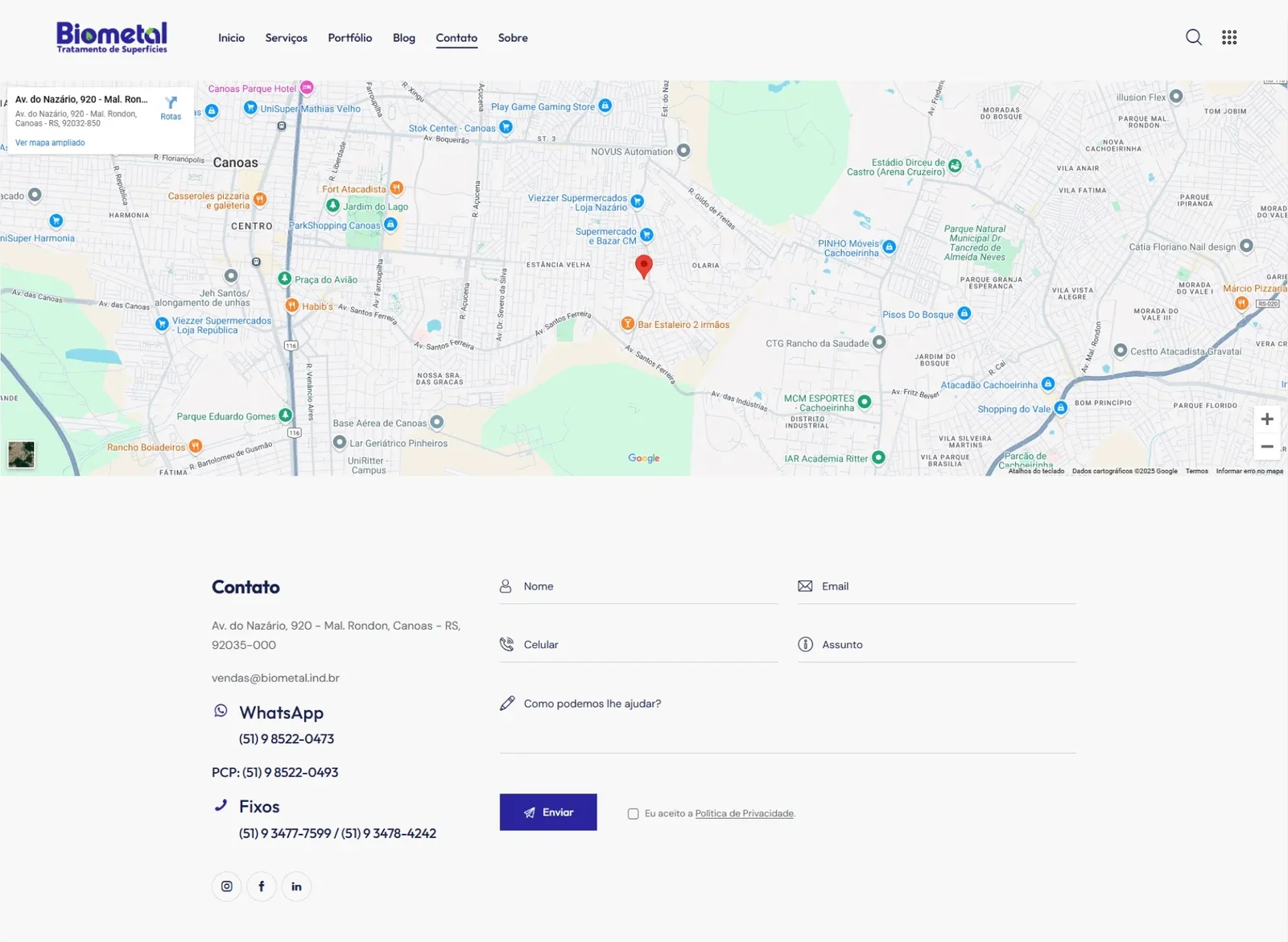Accept the Política de Privacidade checkbox
The image size is (1288, 942).
[x=634, y=814]
